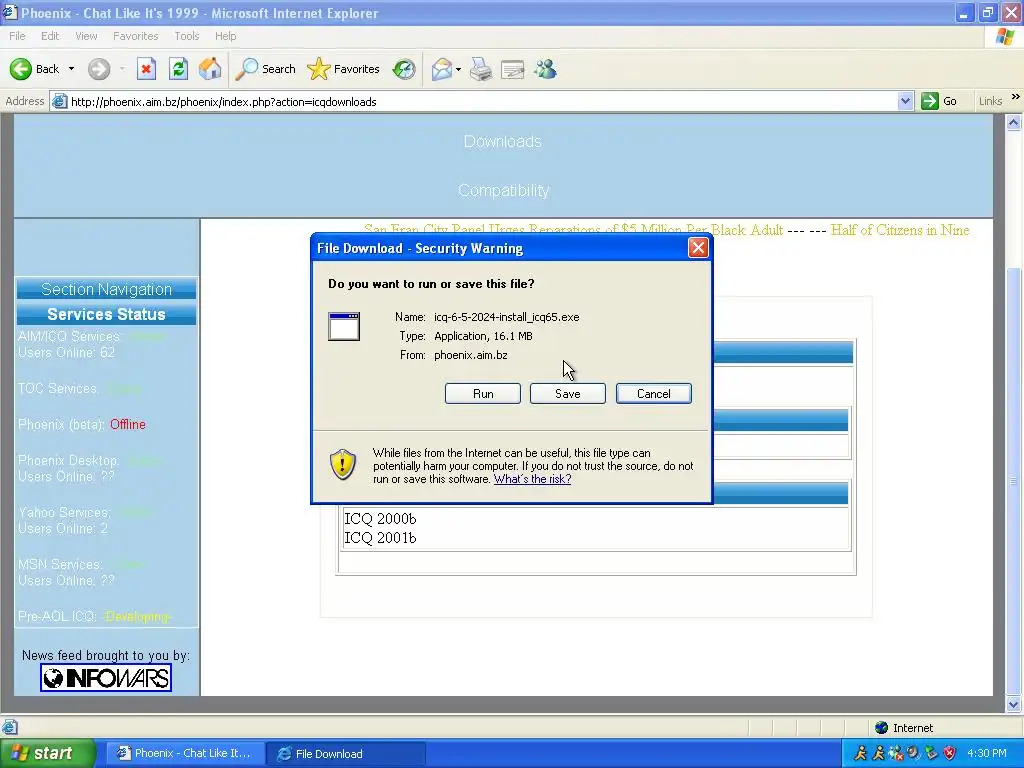Open the Back history dropdown arrow
The image size is (1024, 768).
(x=71, y=69)
